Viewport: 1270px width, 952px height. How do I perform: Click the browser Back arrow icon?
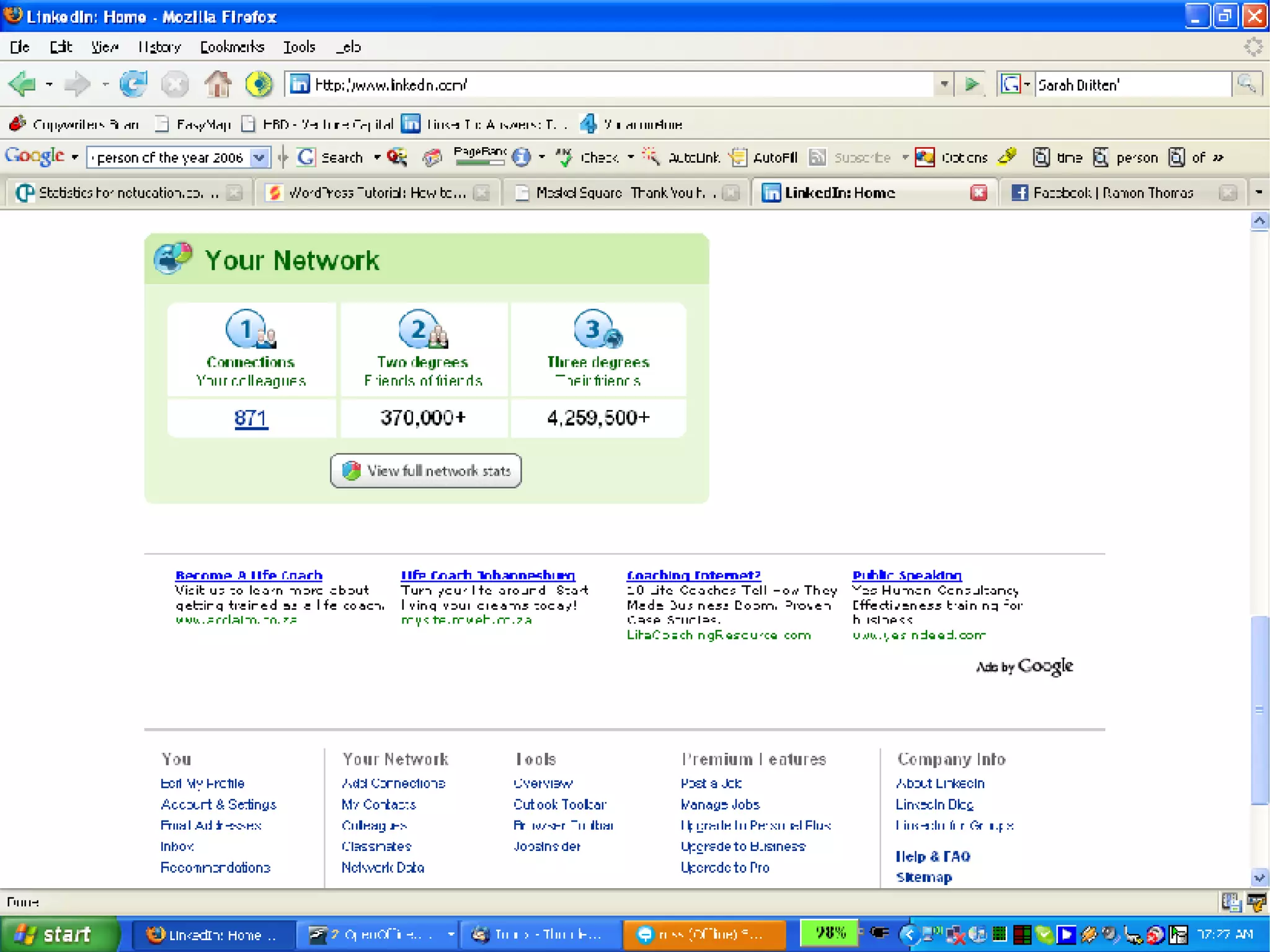pyautogui.click(x=24, y=84)
